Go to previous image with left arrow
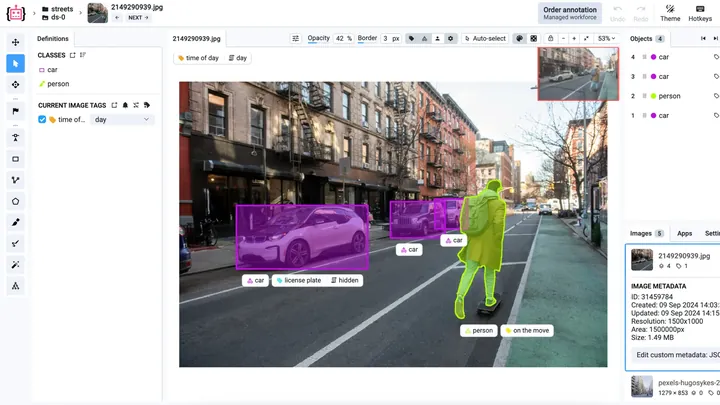This screenshot has height=405, width=720. tap(117, 17)
